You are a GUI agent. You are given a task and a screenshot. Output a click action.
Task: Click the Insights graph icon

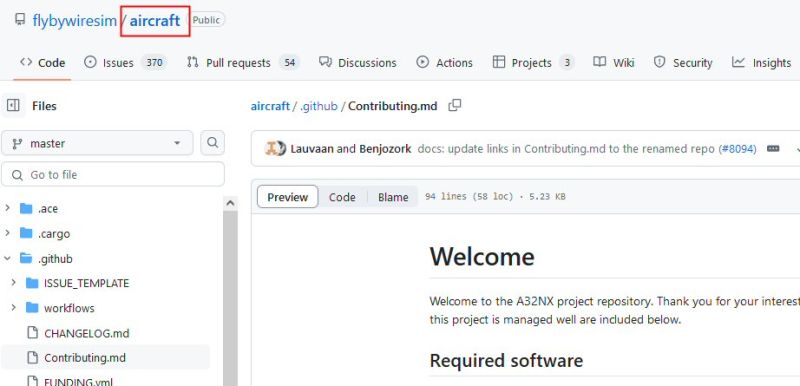738,62
